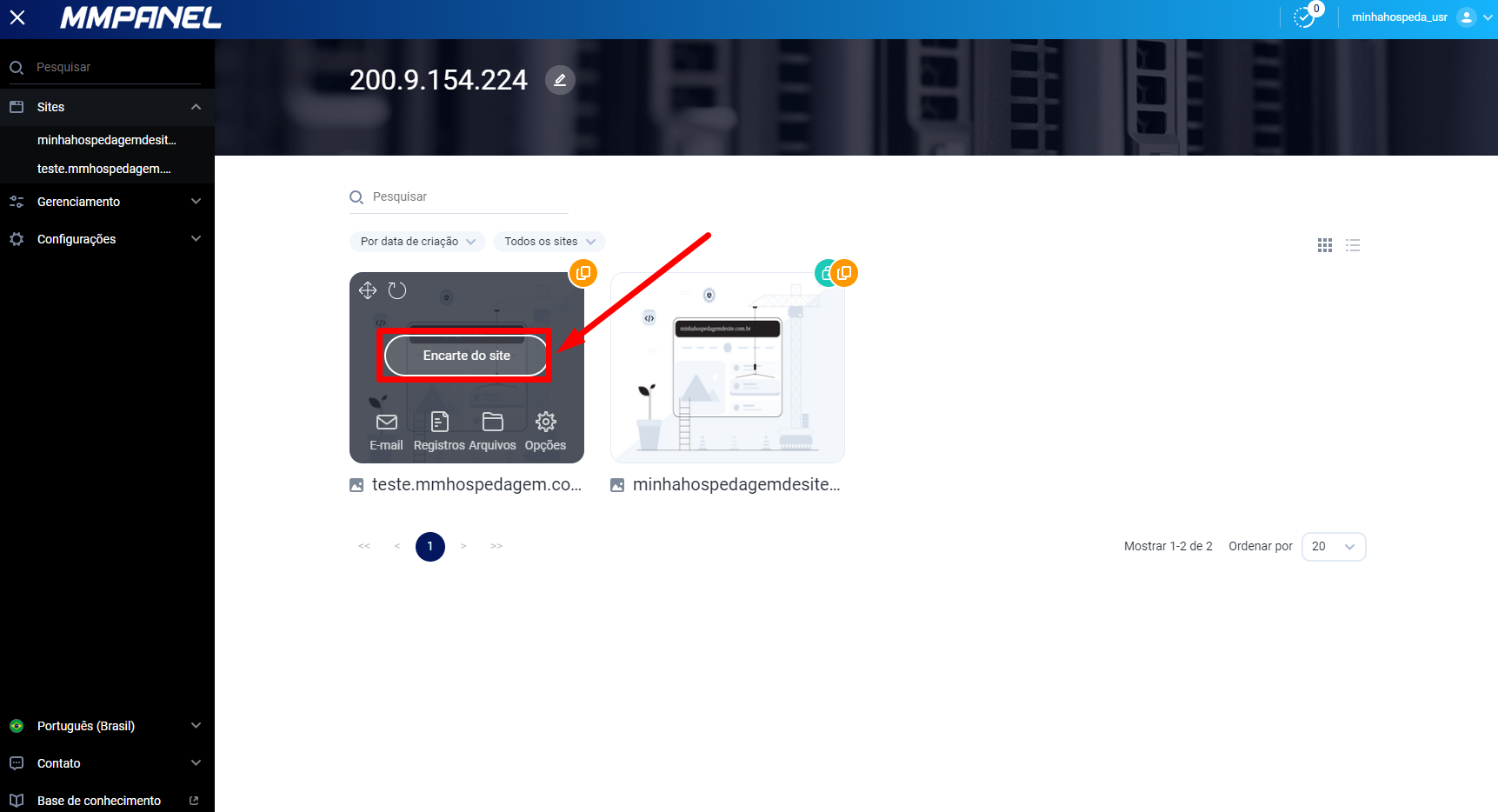Click the sidebar search magnifier icon
Image resolution: width=1498 pixels, height=812 pixels.
17,68
